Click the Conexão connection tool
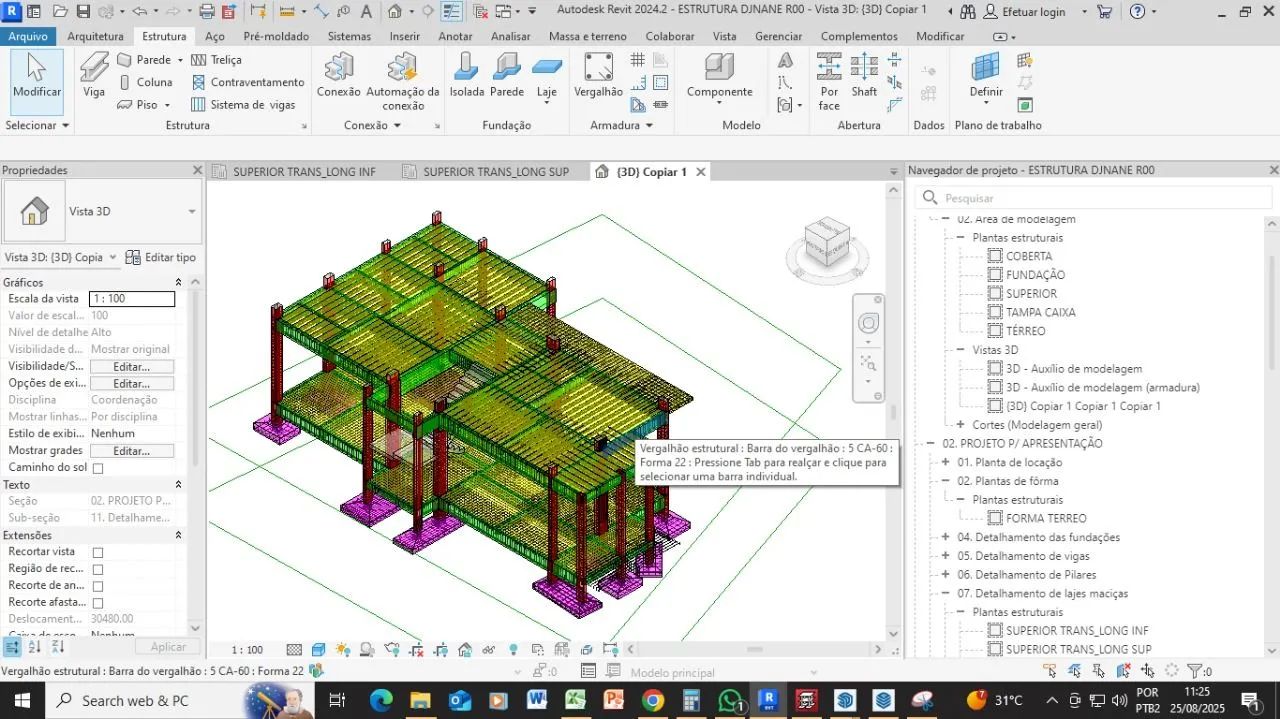 [x=338, y=75]
